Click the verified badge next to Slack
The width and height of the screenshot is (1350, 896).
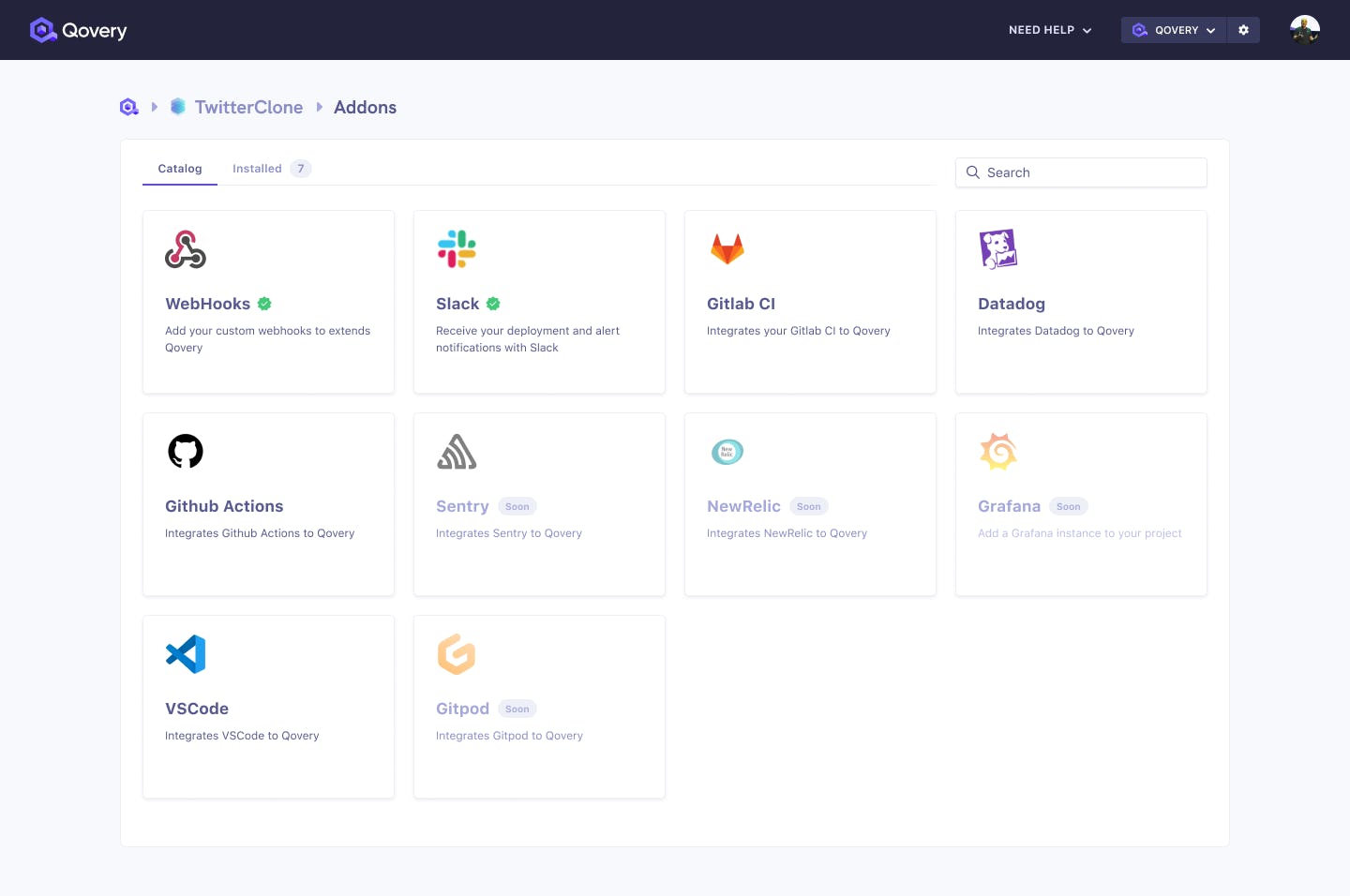pyautogui.click(x=494, y=304)
